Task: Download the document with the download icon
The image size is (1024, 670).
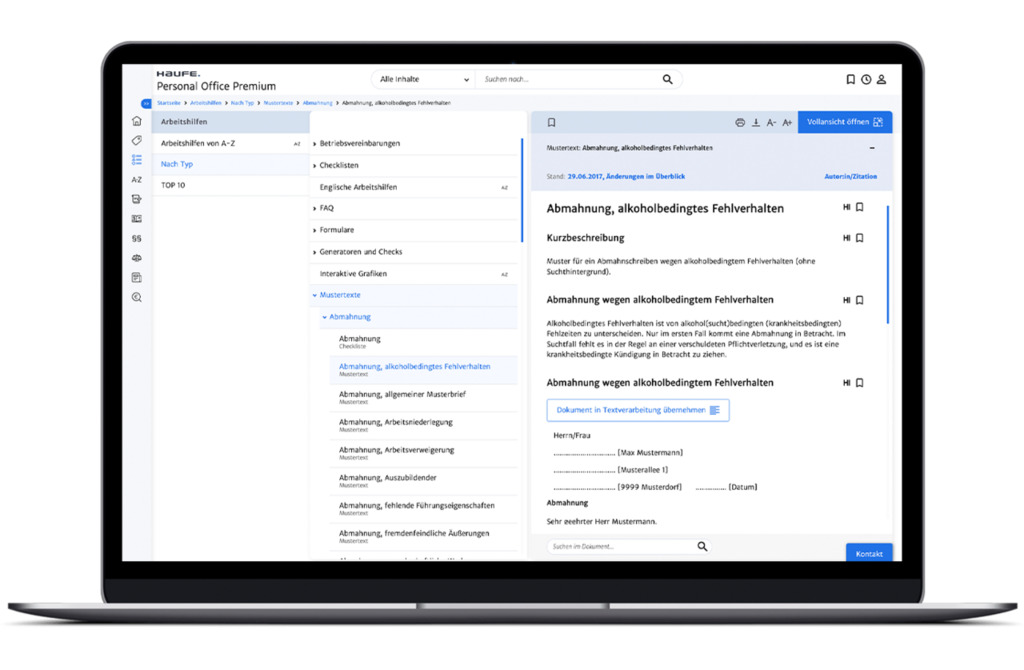Action: tap(756, 122)
